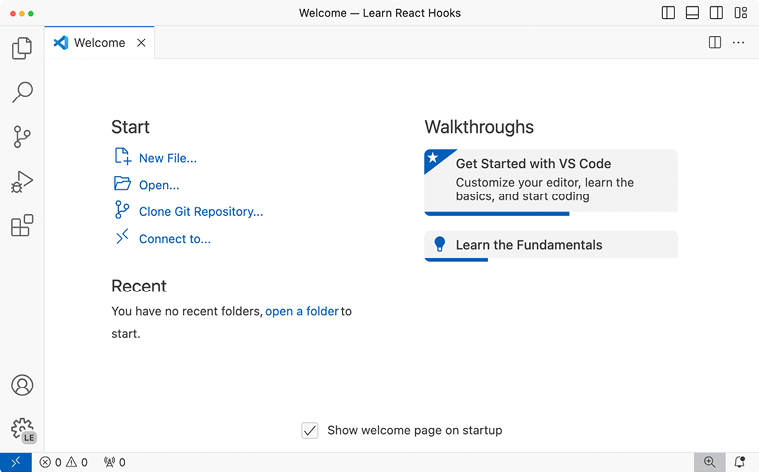This screenshot has width=759, height=472.
Task: Click the forwarded ports indicator showing 0
Action: (x=115, y=462)
